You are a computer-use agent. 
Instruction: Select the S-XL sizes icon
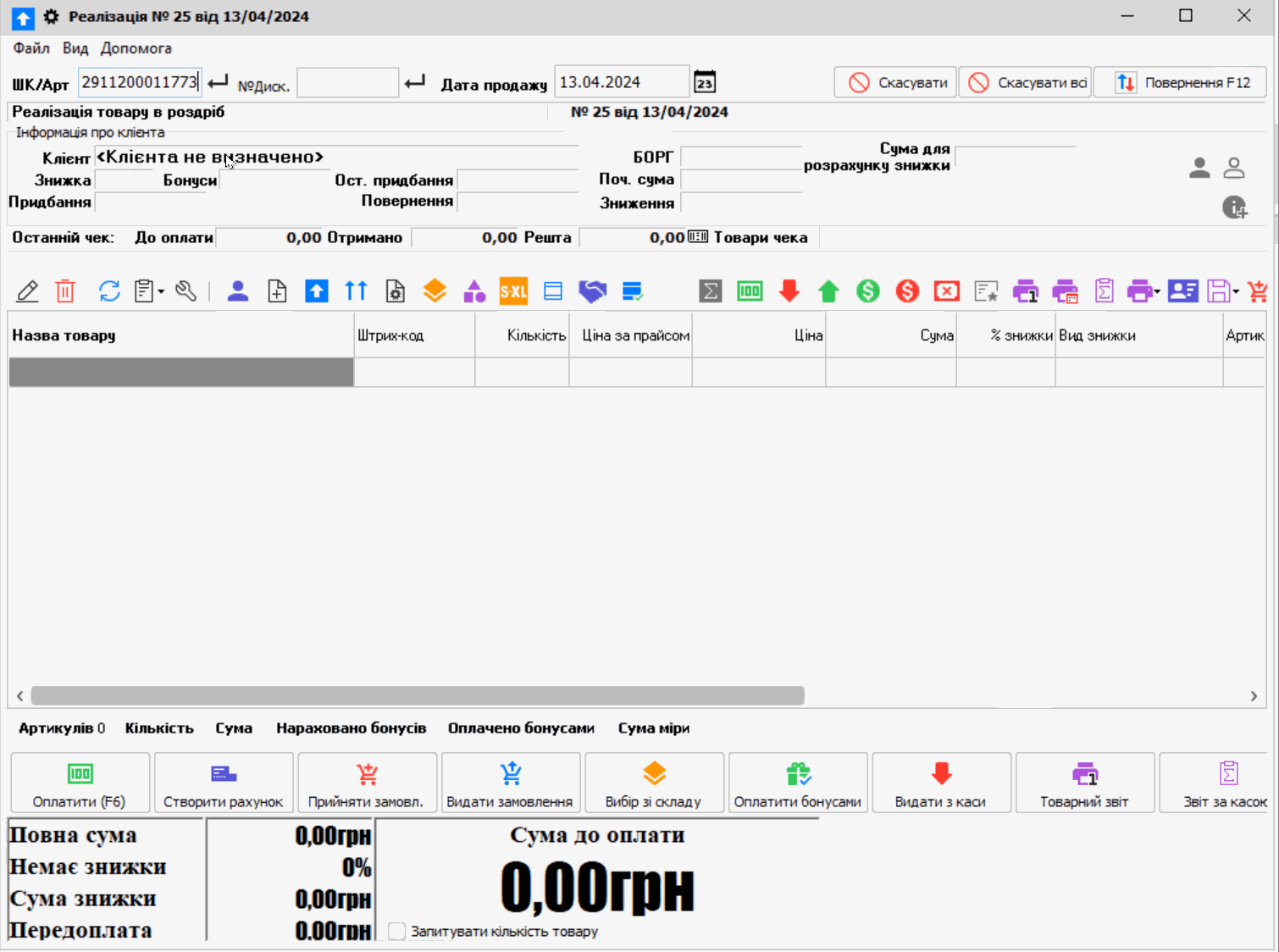tap(513, 291)
